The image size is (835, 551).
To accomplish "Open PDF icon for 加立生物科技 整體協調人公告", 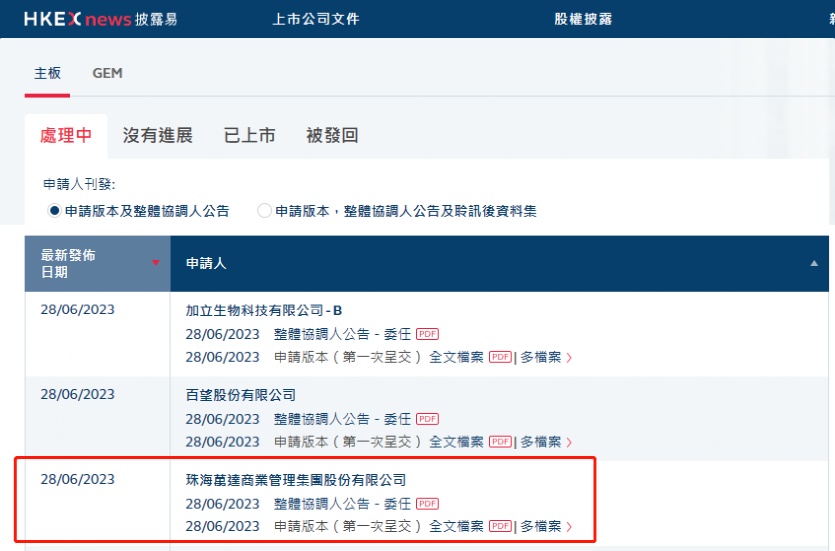I will click(x=427, y=334).
